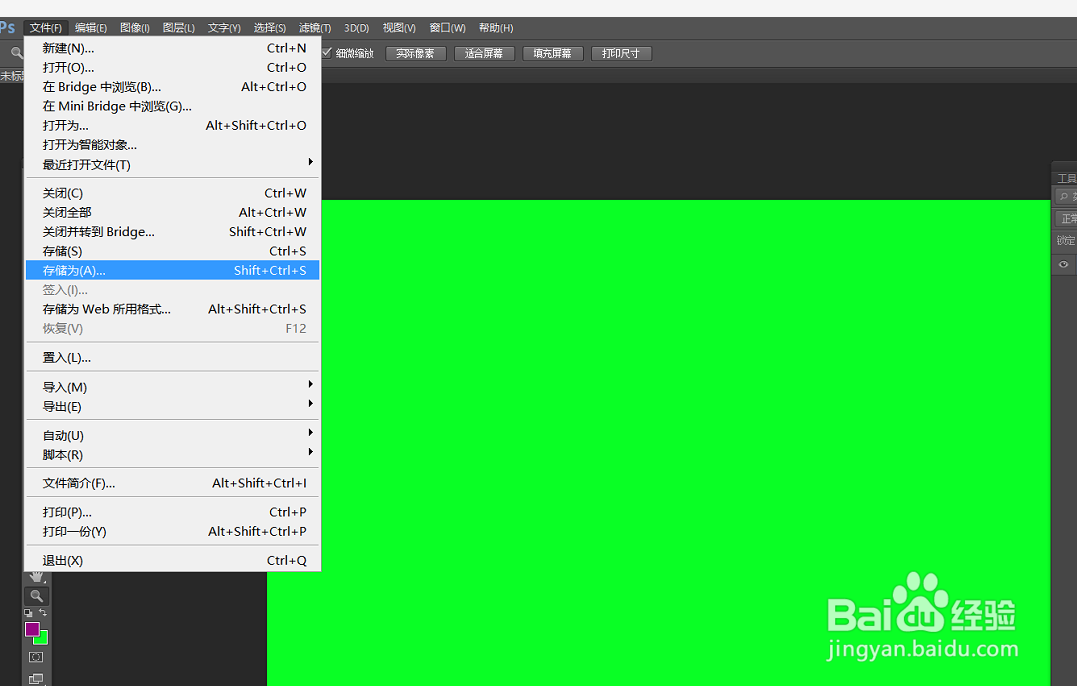The width and height of the screenshot is (1077, 686).
Task: Toggle Quick Mask mode icon
Action: [x=36, y=657]
